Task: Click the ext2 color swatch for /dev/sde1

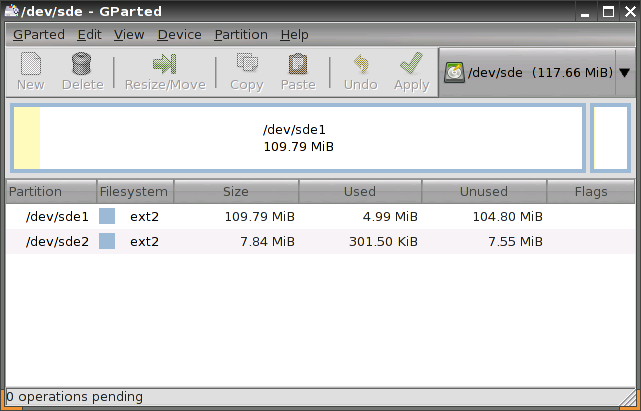Action: pos(107,216)
